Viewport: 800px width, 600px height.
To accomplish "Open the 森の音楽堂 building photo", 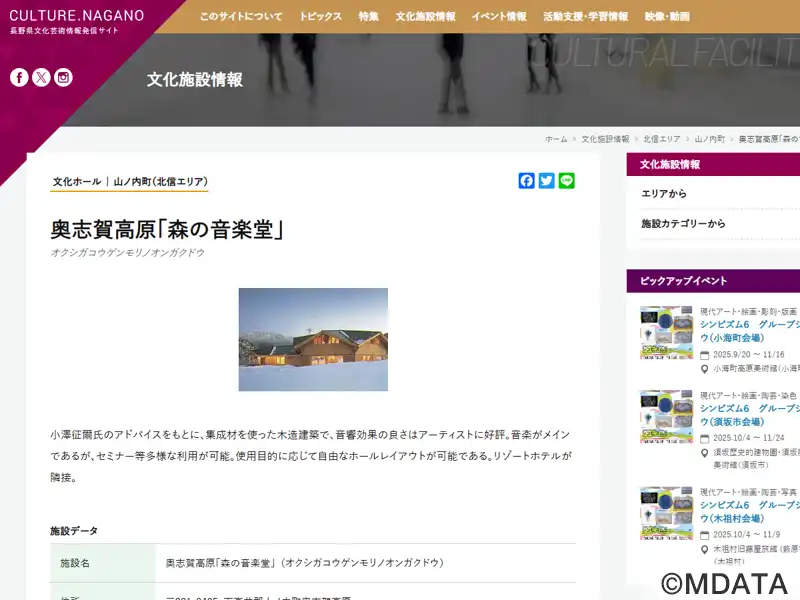I will click(313, 339).
